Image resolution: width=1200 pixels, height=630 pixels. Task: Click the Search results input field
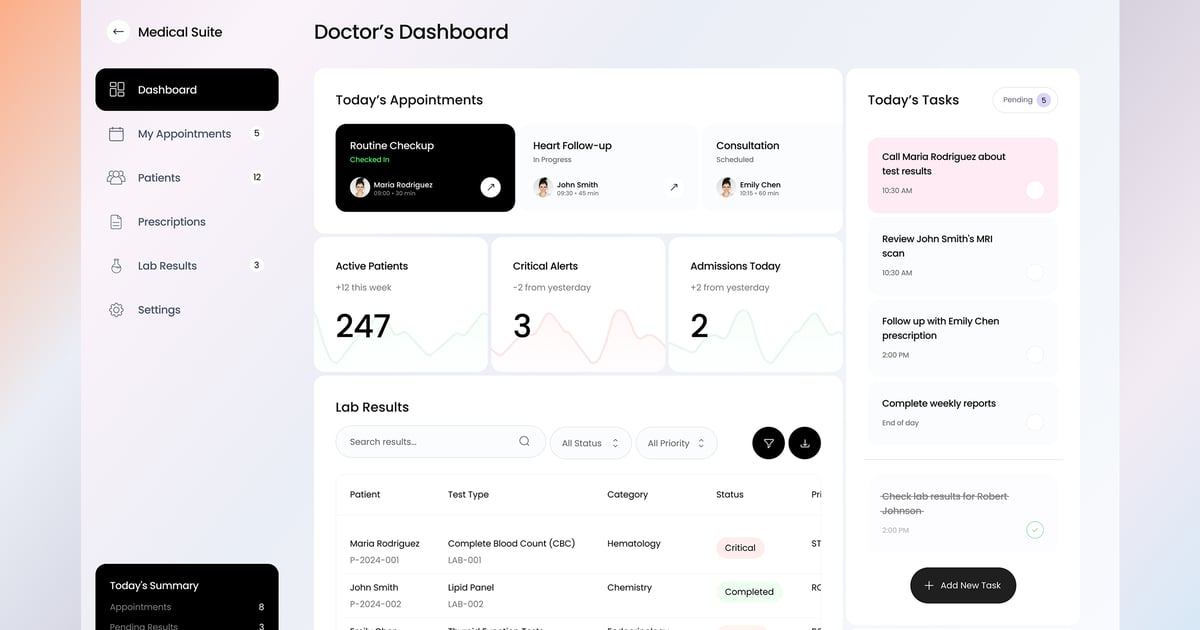(430, 442)
